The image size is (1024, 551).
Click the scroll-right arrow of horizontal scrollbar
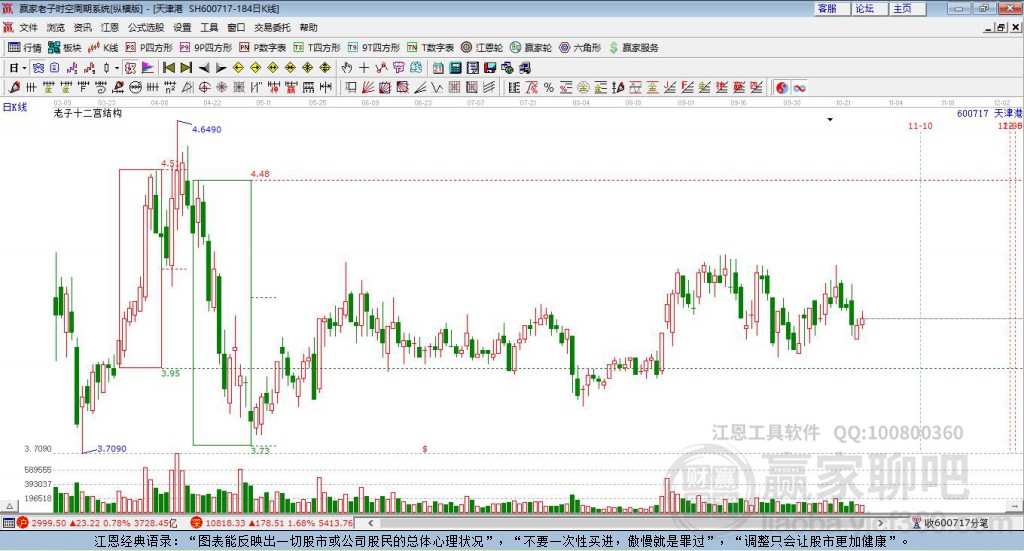tap(880, 523)
